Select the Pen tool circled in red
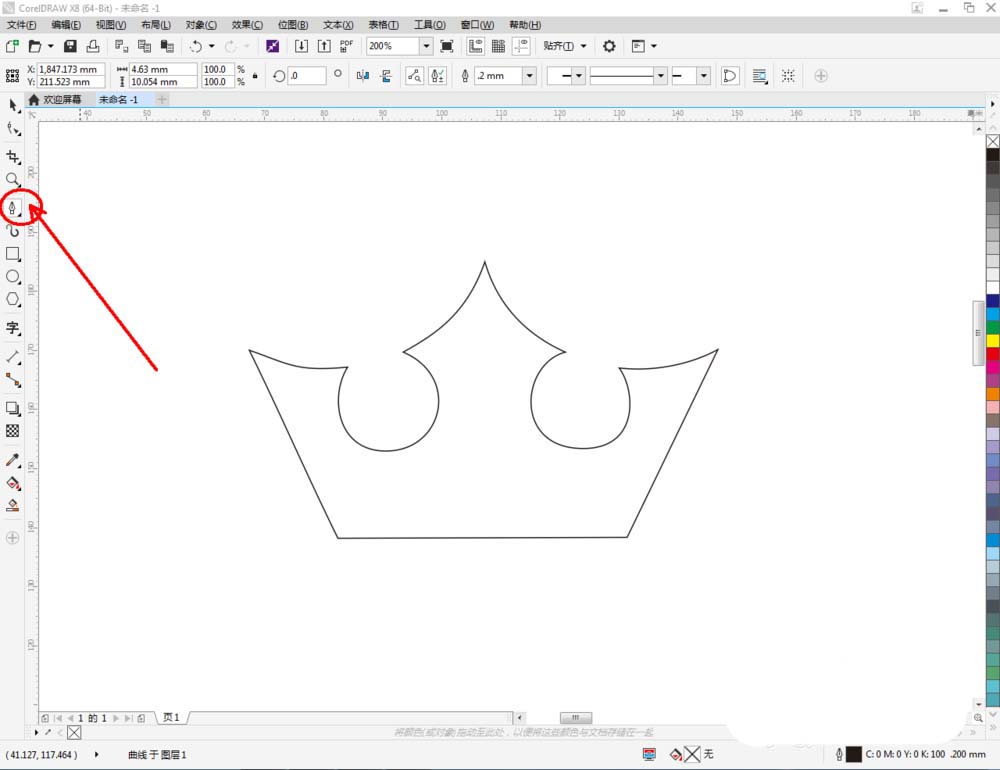 tap(13, 208)
